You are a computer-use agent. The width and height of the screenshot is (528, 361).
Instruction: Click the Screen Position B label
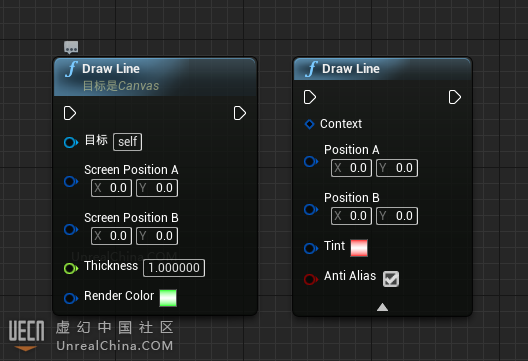[131, 218]
